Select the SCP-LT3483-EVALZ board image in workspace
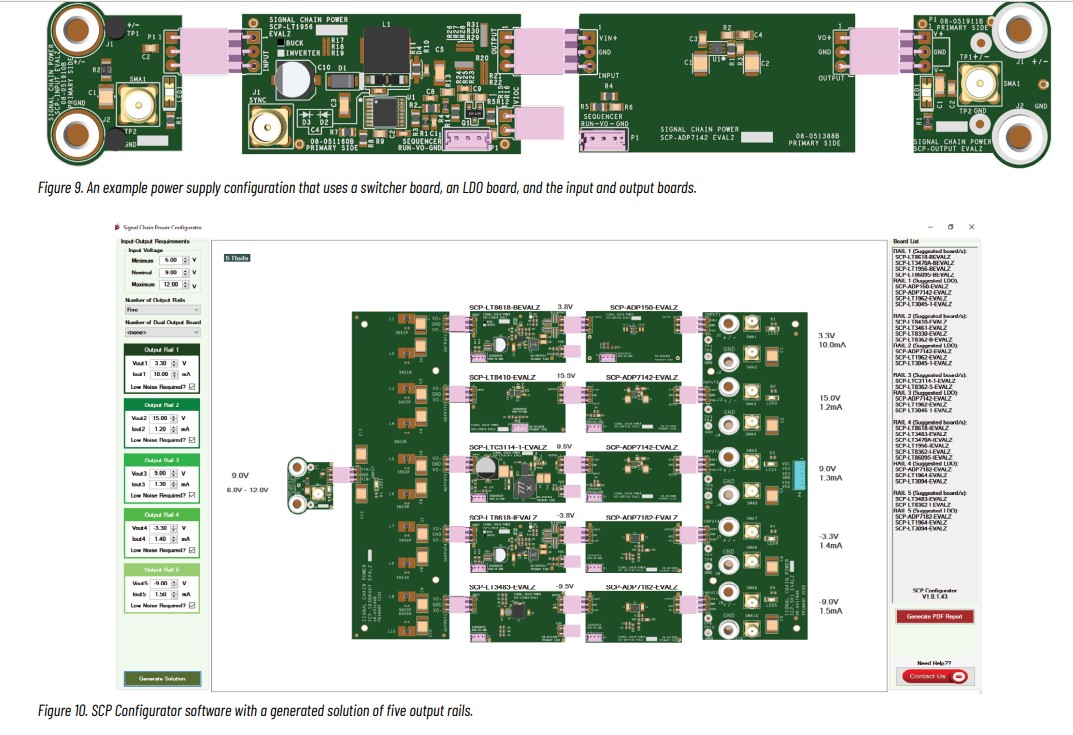Image resolution: width=1073 pixels, height=735 pixels. [x=517, y=617]
